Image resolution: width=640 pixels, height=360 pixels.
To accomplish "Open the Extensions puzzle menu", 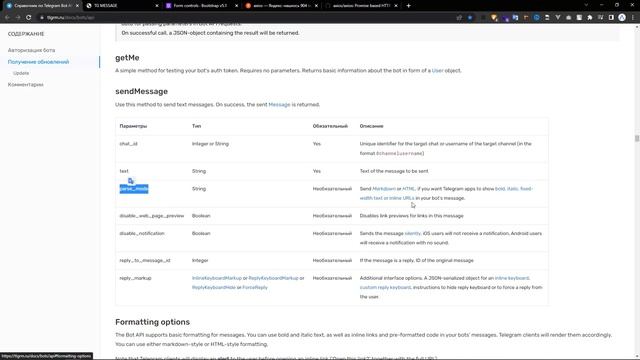I will pos(590,18).
